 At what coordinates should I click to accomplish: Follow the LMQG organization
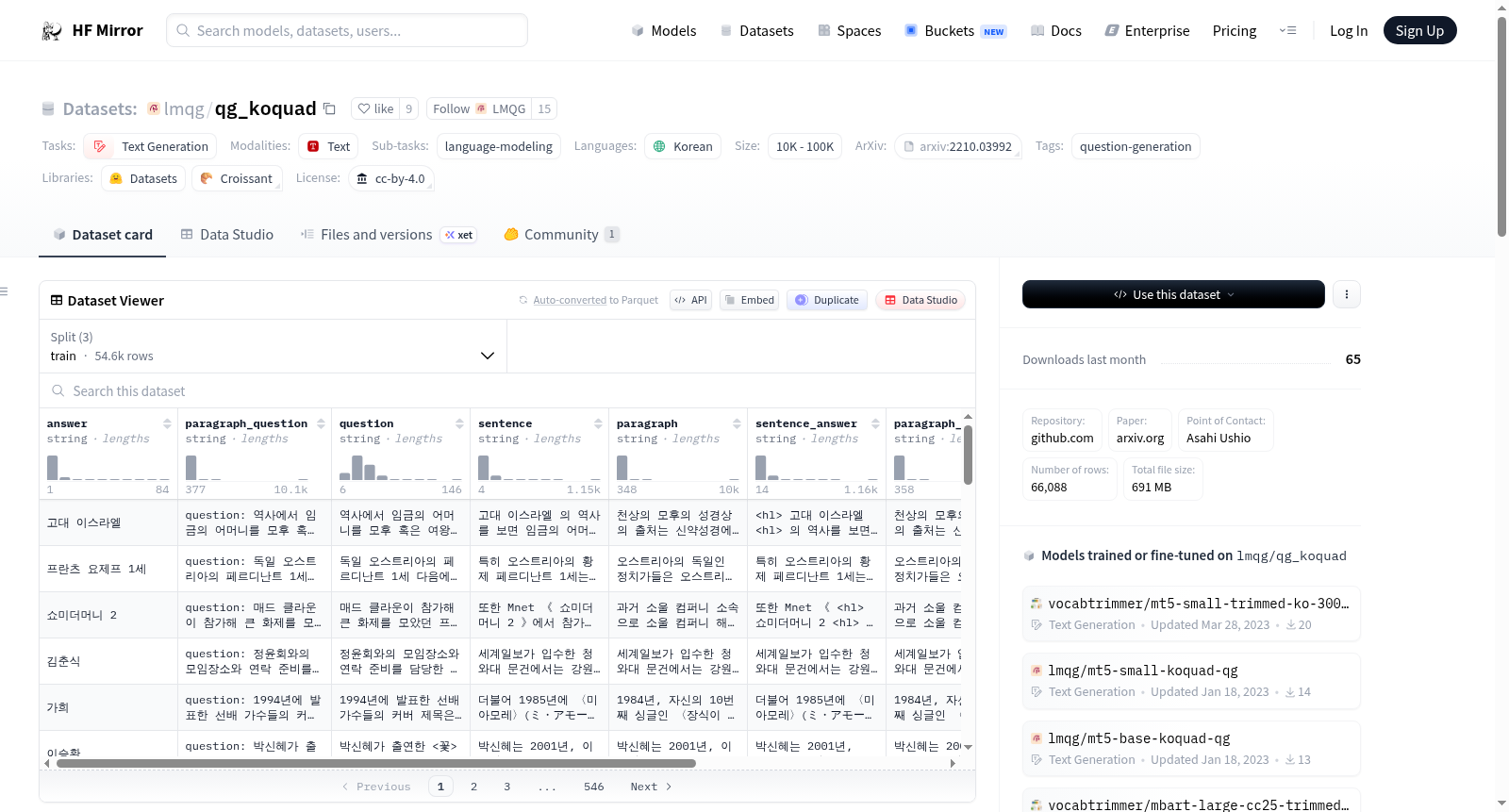479,108
